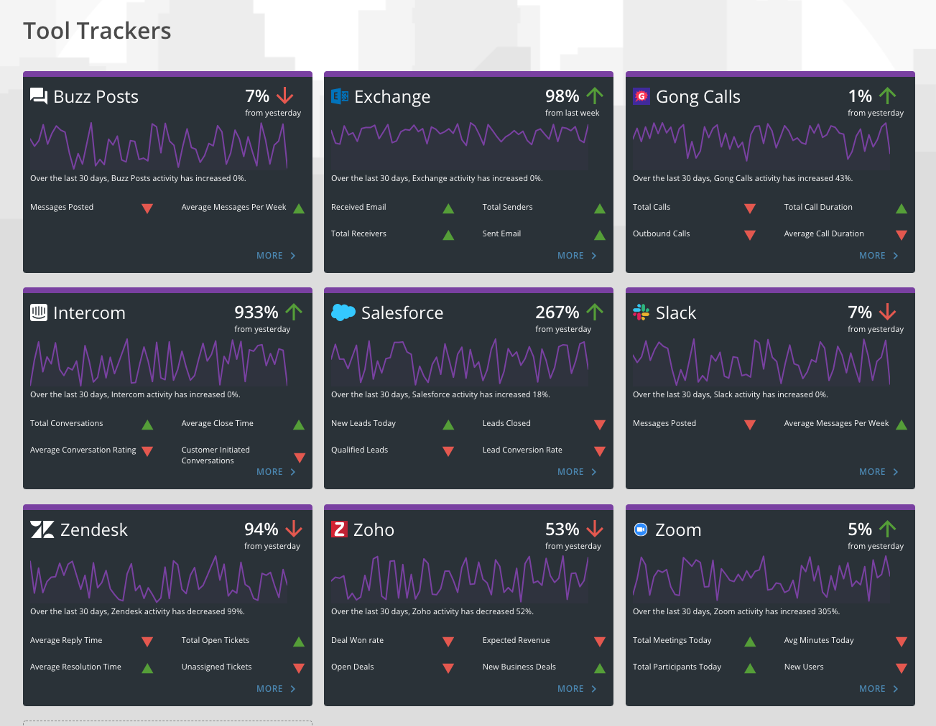936x726 pixels.
Task: Select the Intercom card title
Action: pos(89,313)
